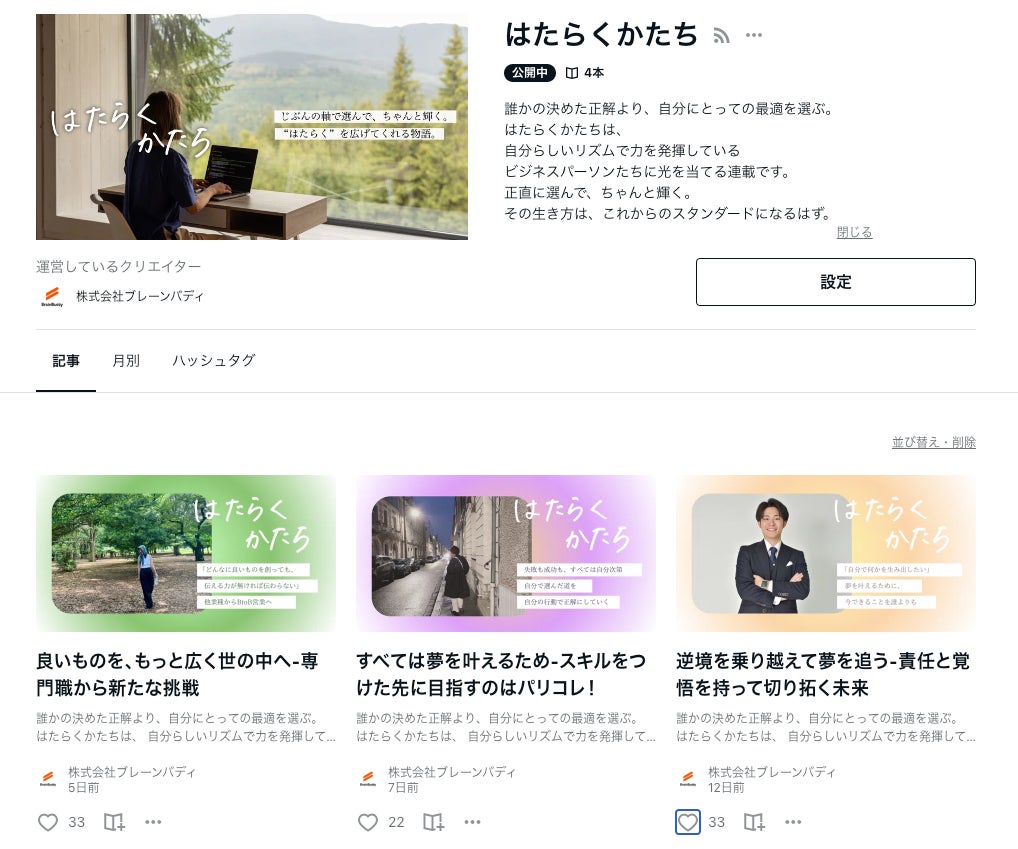Like the 良いものを article with heart icon
The image size is (1018, 849).
[48, 822]
